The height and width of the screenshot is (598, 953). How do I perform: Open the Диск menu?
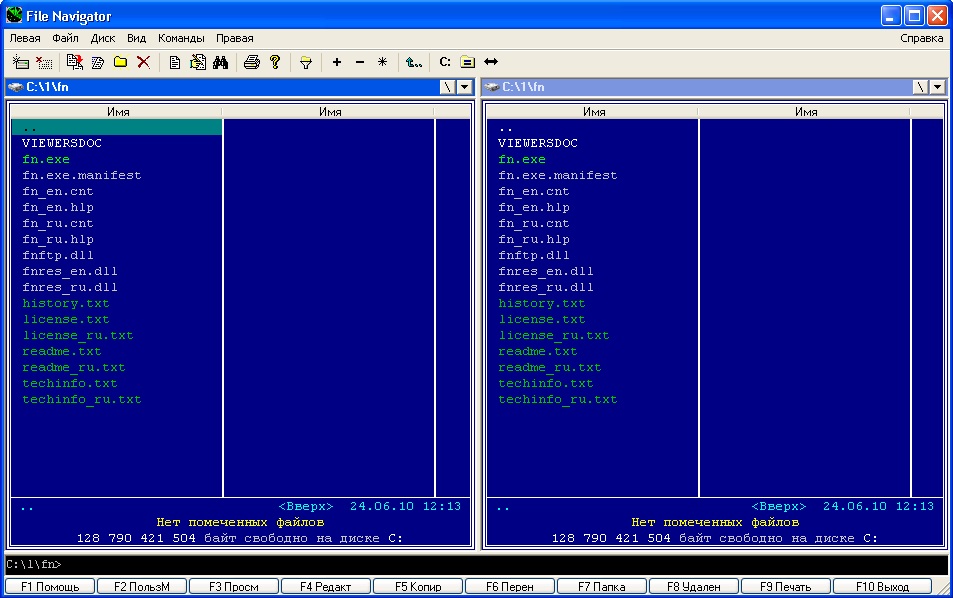[x=103, y=38]
